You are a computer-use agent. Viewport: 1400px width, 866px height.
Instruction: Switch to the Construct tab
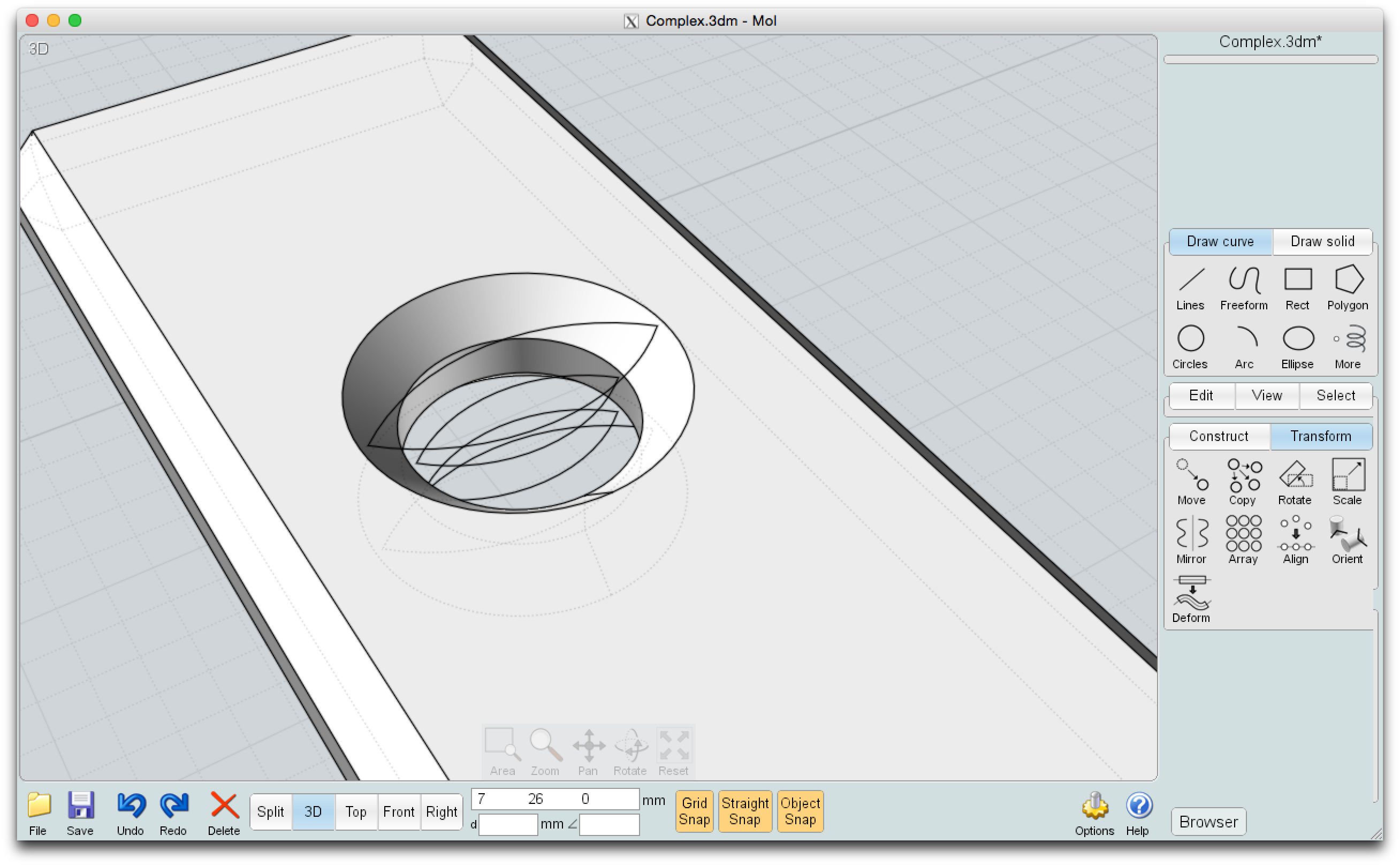point(1219,436)
